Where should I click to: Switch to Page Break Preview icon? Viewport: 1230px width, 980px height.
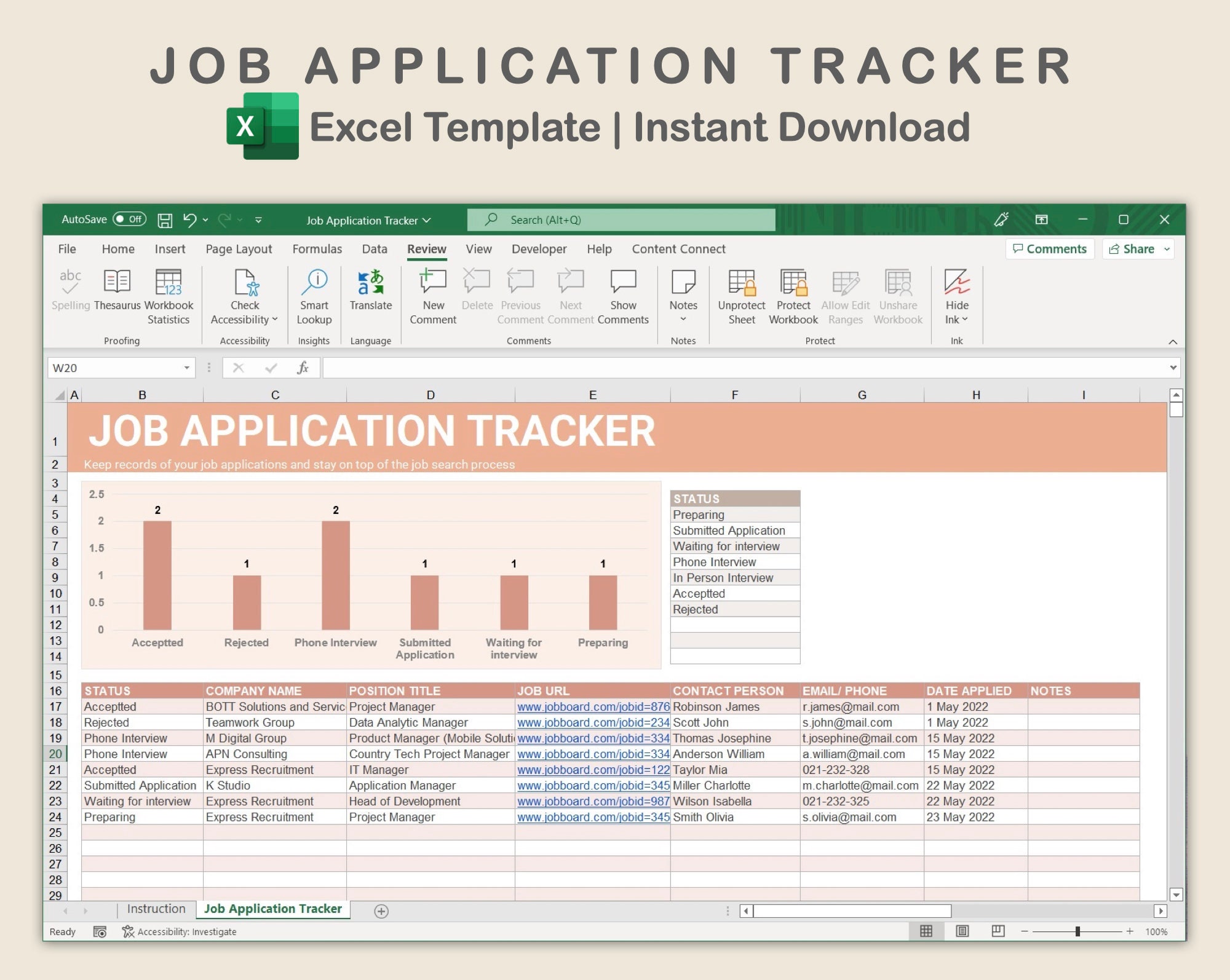coord(998,931)
